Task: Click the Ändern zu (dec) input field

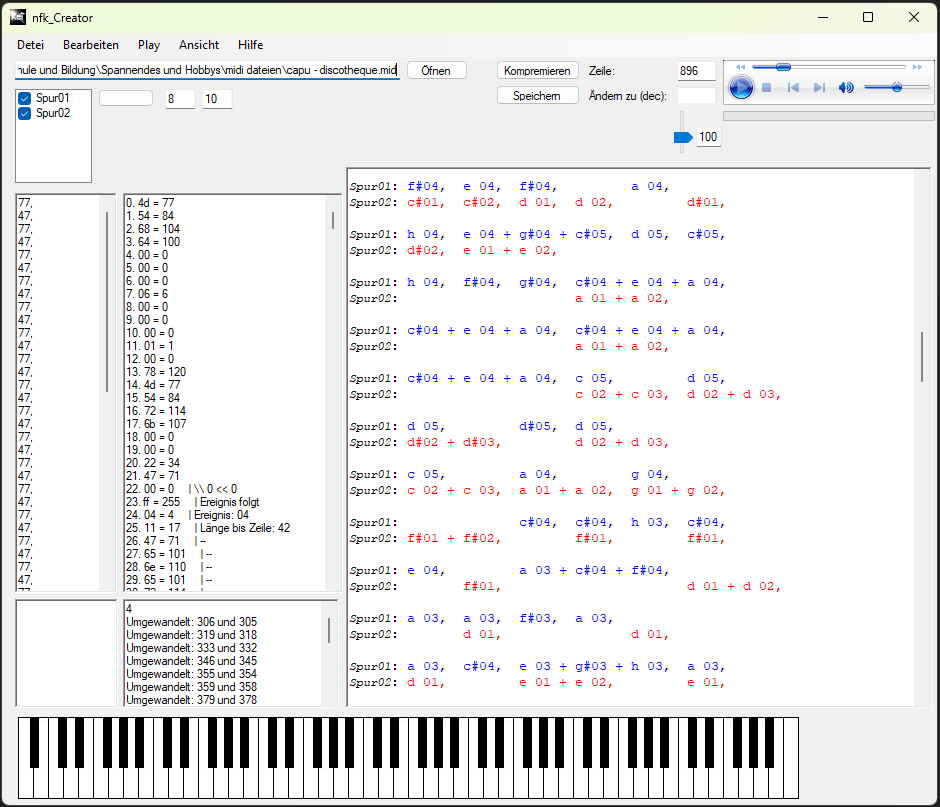Action: 697,96
